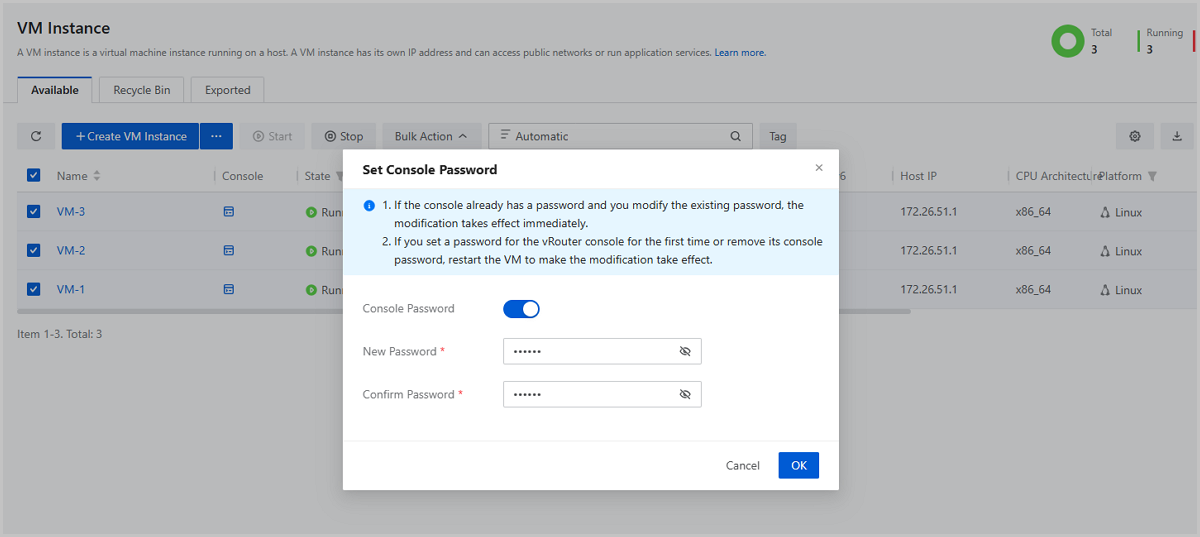Switch to the Exported tab

point(227,90)
